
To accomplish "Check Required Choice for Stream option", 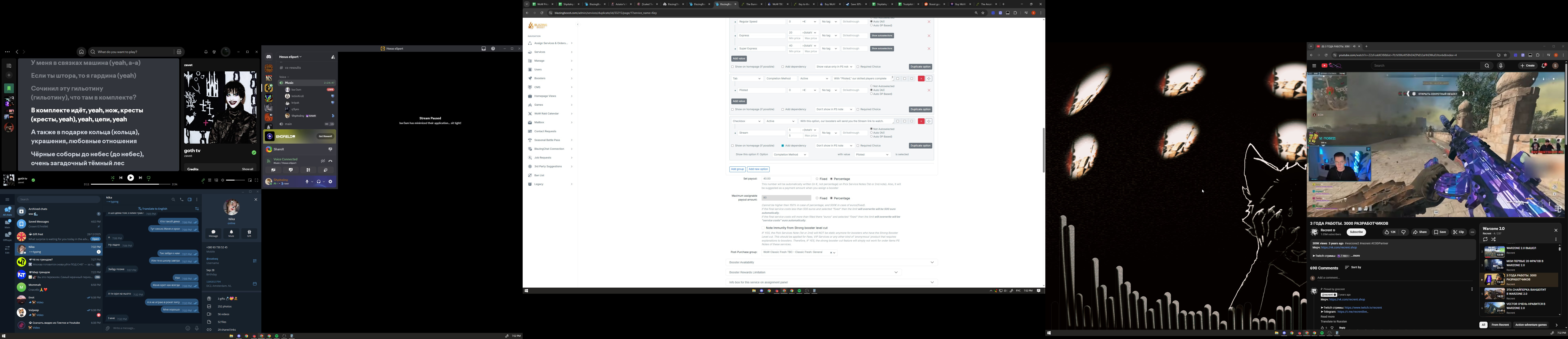I will [858, 145].
